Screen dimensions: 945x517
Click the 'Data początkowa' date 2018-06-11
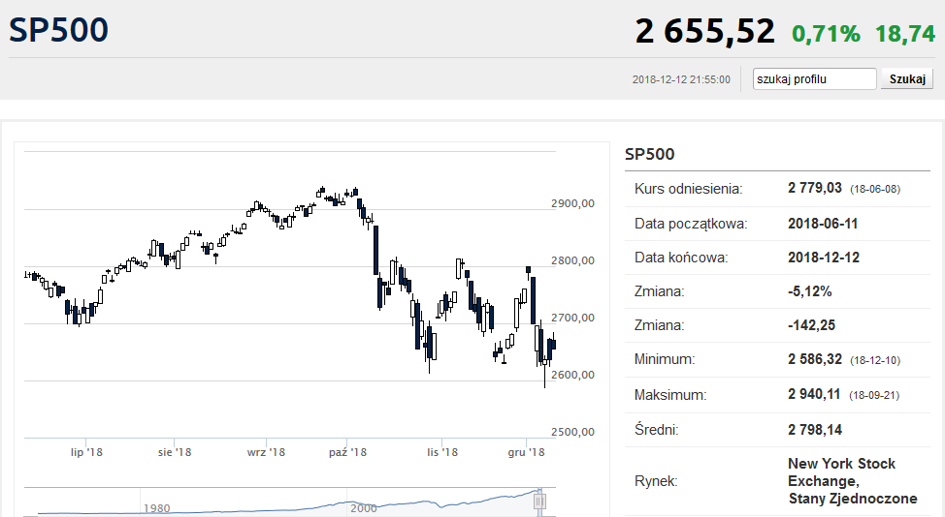(823, 224)
